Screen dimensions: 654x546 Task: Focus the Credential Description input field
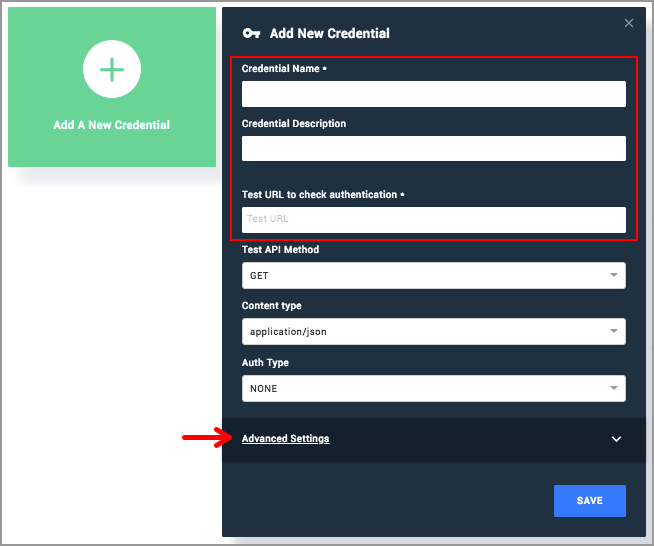pos(434,148)
